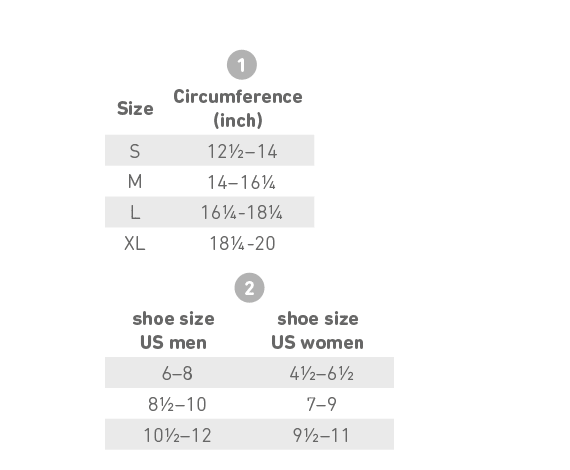Click the shoe size US women header
Viewport: 570px width, 470px height.
point(317,330)
